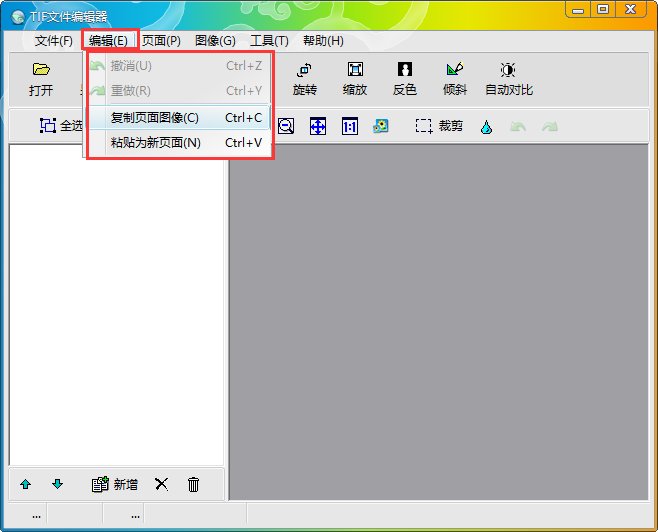Select the Rotate tool icon

click(x=304, y=70)
